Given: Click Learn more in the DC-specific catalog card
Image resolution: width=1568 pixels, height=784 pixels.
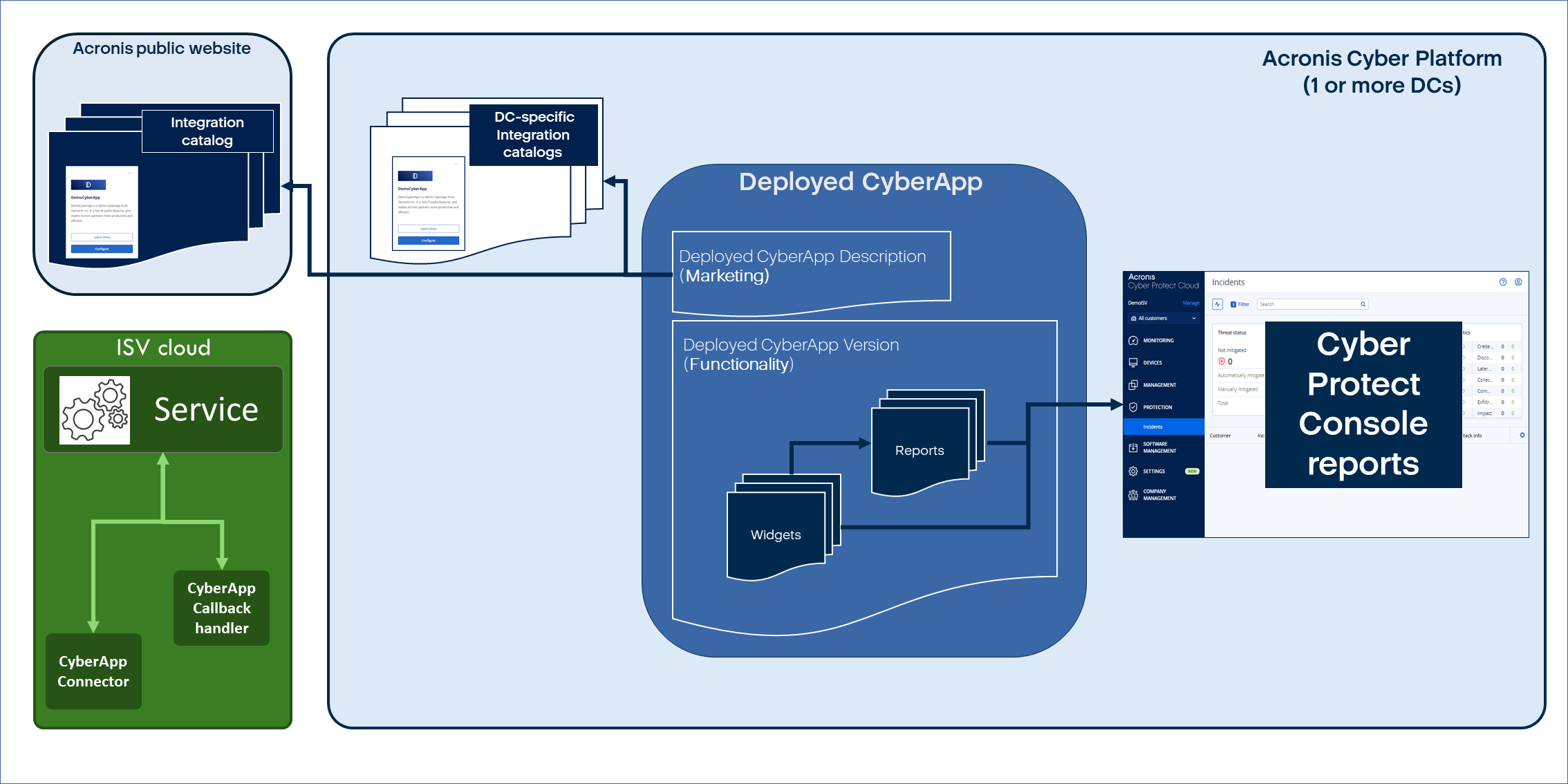Looking at the screenshot, I should [x=429, y=229].
